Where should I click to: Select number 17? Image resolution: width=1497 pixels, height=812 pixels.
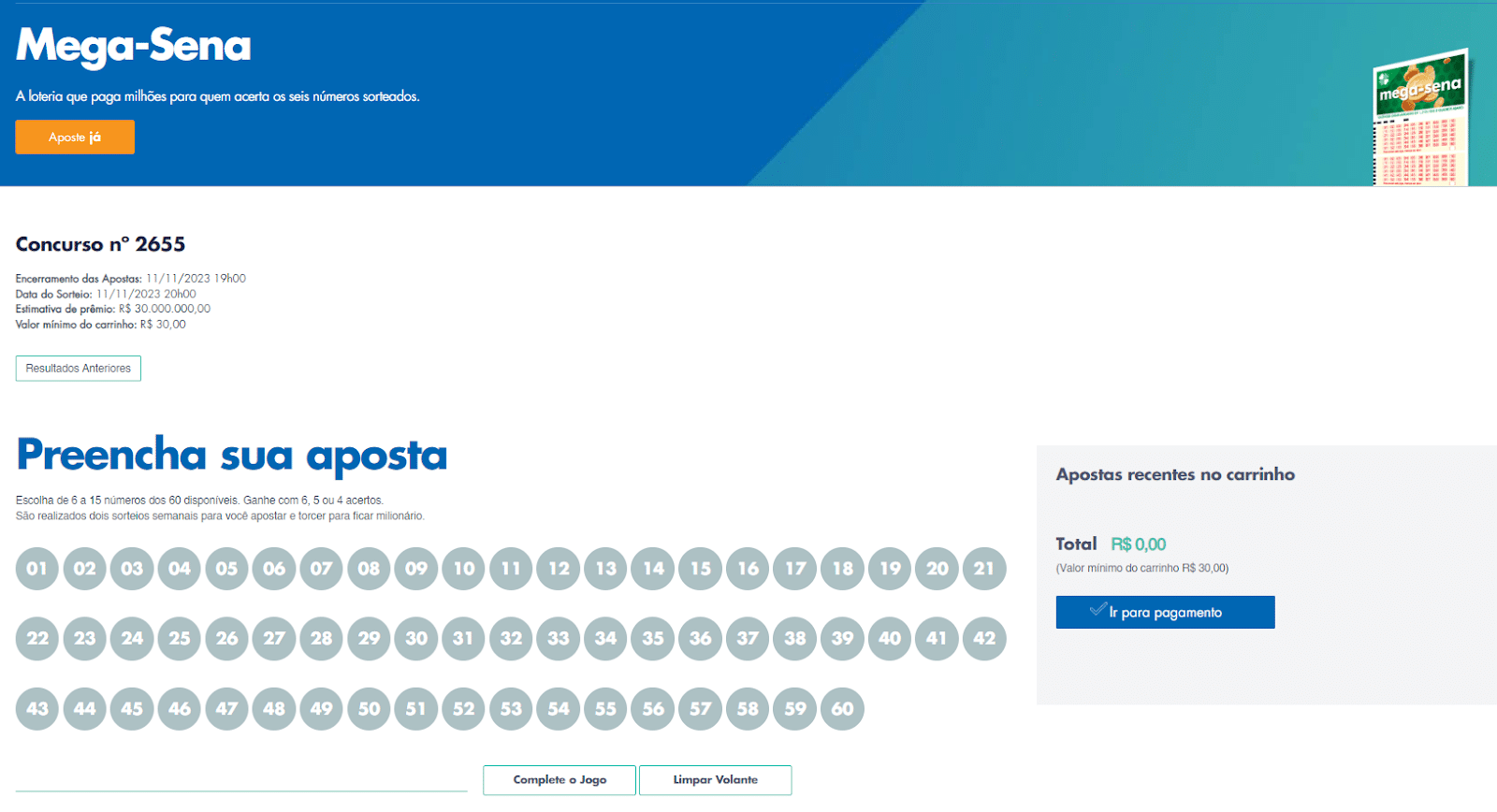795,569
